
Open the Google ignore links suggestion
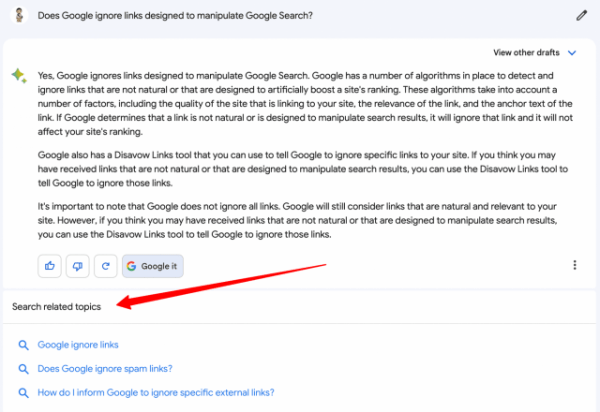point(78,345)
